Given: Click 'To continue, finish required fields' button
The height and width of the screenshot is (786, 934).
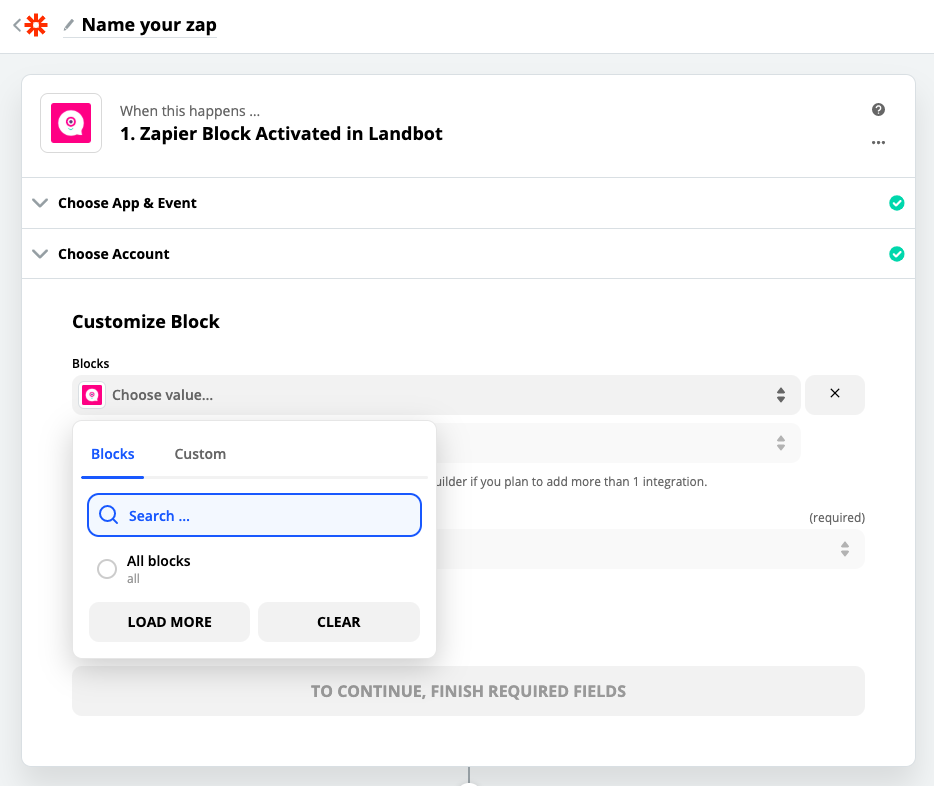Looking at the screenshot, I should pos(468,691).
